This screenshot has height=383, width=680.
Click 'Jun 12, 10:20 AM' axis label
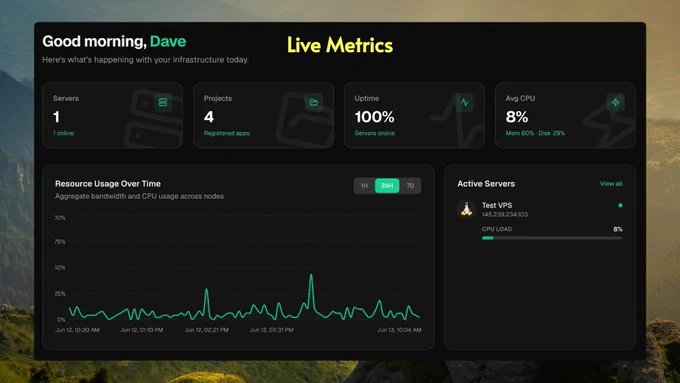point(77,330)
